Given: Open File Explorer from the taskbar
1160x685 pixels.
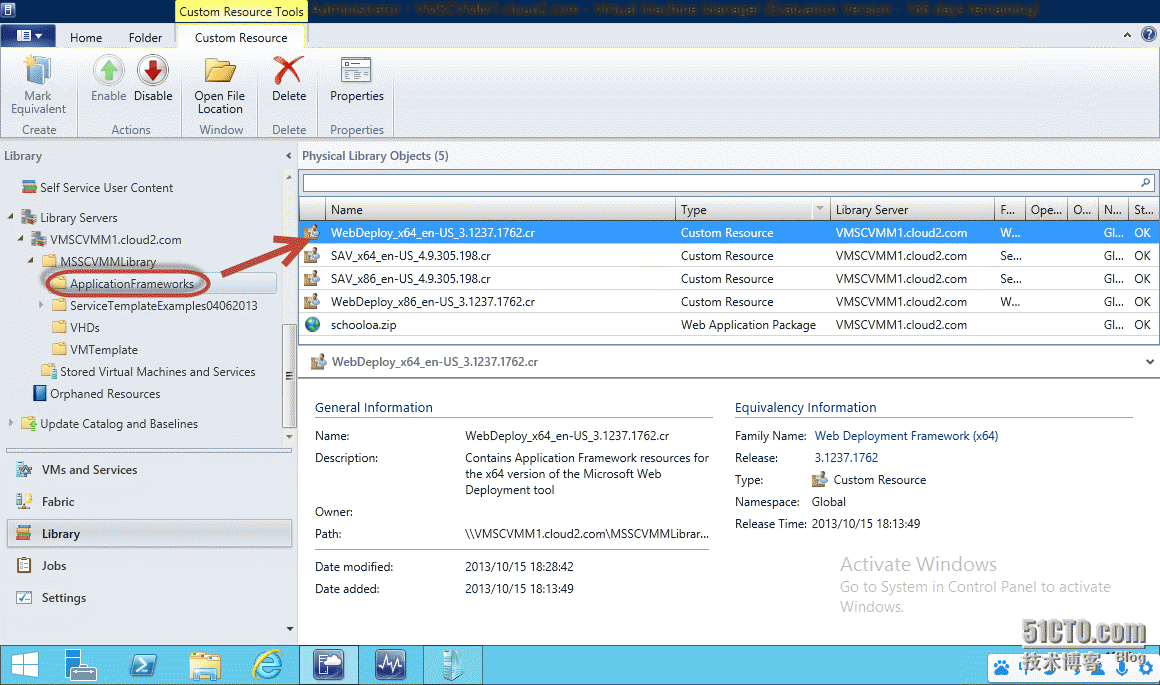Looking at the screenshot, I should pyautogui.click(x=204, y=665).
